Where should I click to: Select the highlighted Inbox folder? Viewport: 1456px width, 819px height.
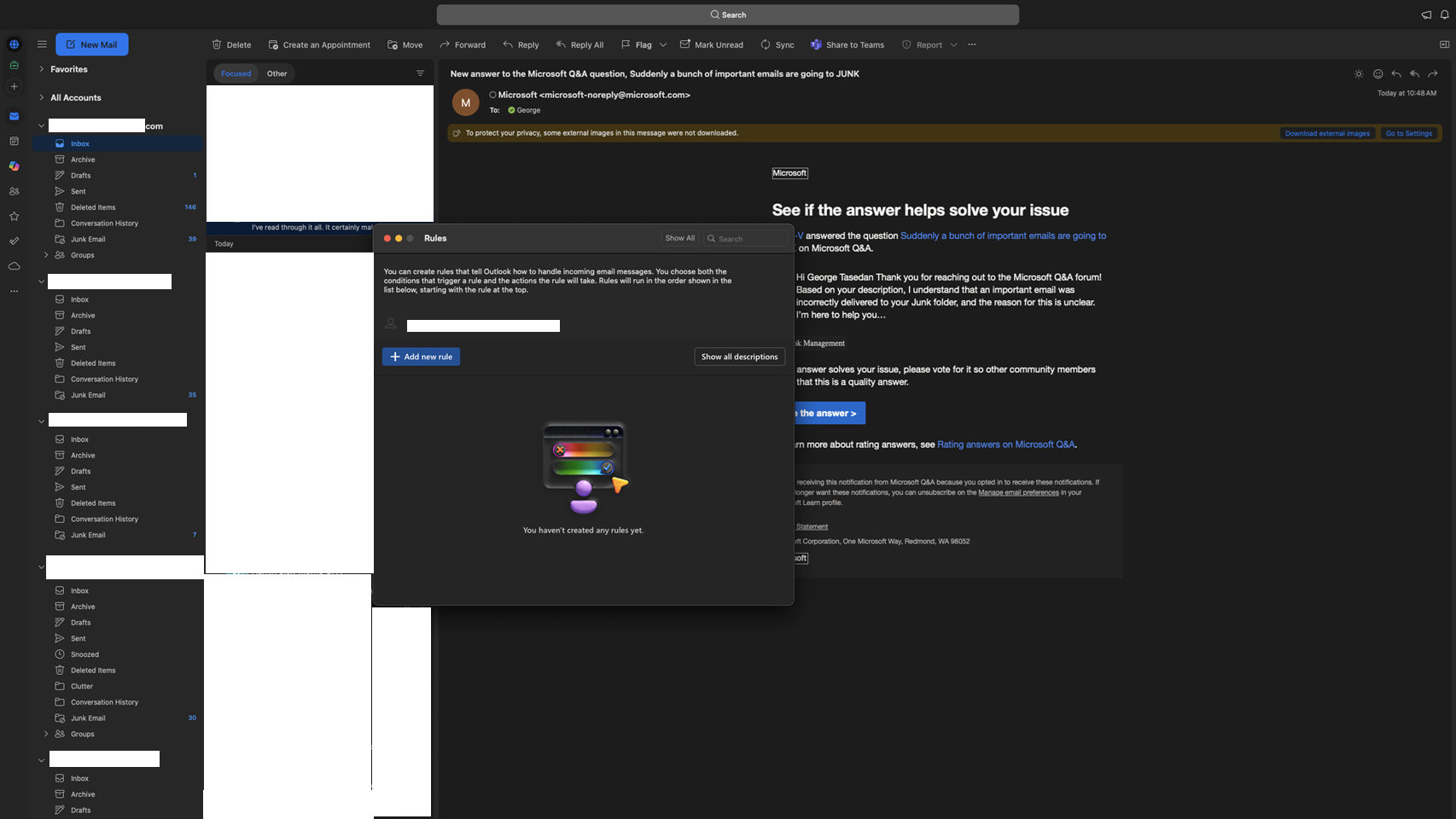(118, 143)
